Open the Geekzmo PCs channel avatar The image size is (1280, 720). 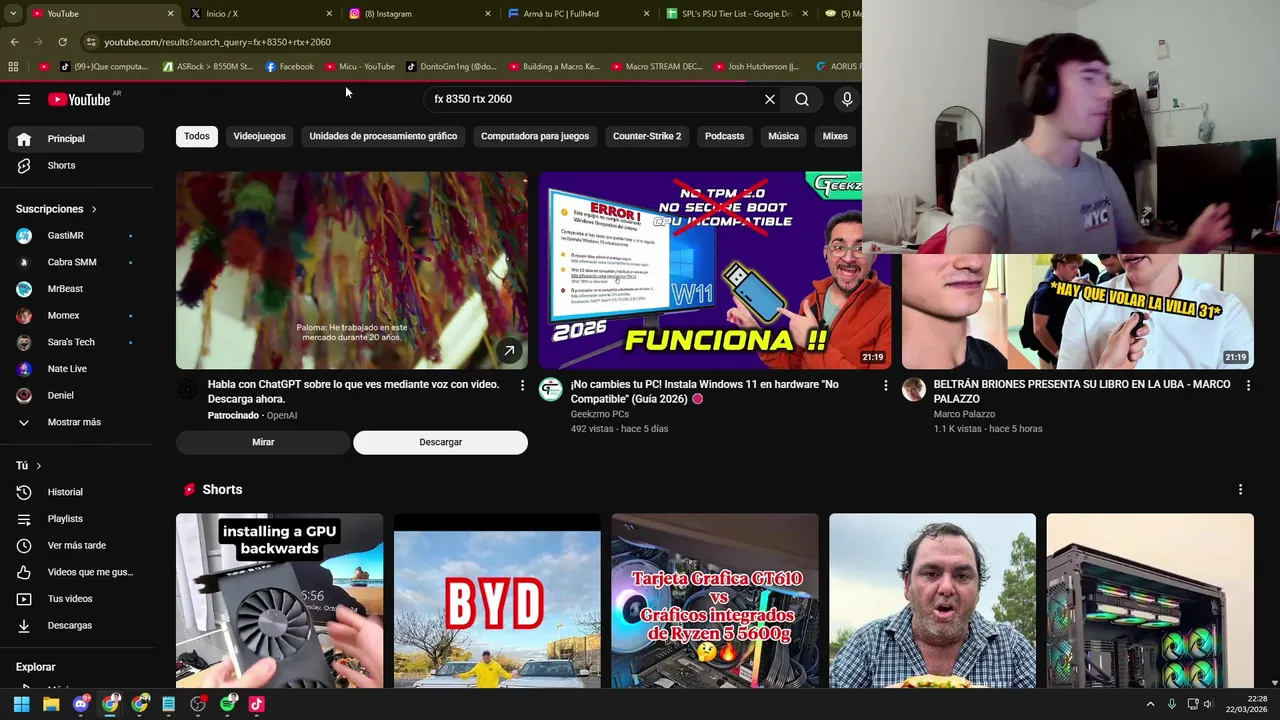click(x=551, y=390)
